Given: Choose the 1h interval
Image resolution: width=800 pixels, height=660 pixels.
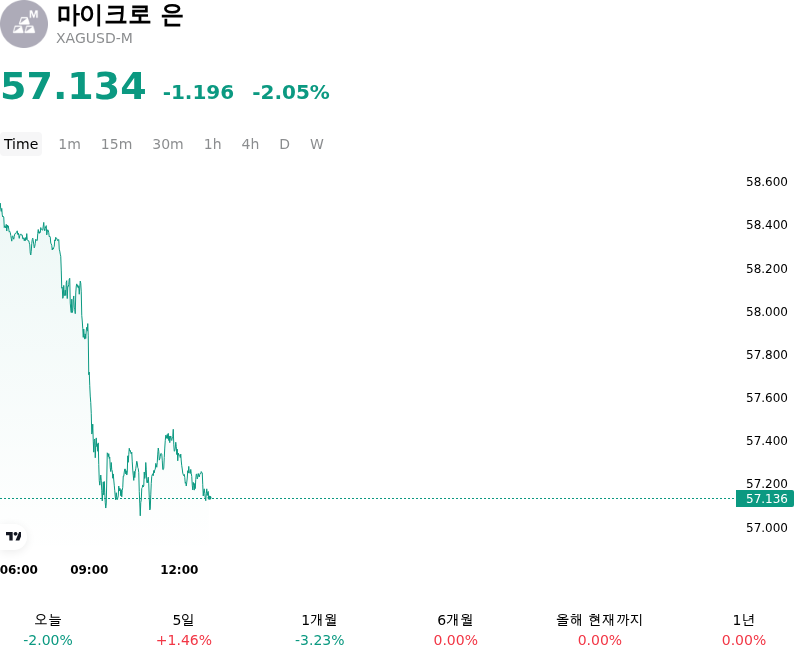Looking at the screenshot, I should coord(213,144).
